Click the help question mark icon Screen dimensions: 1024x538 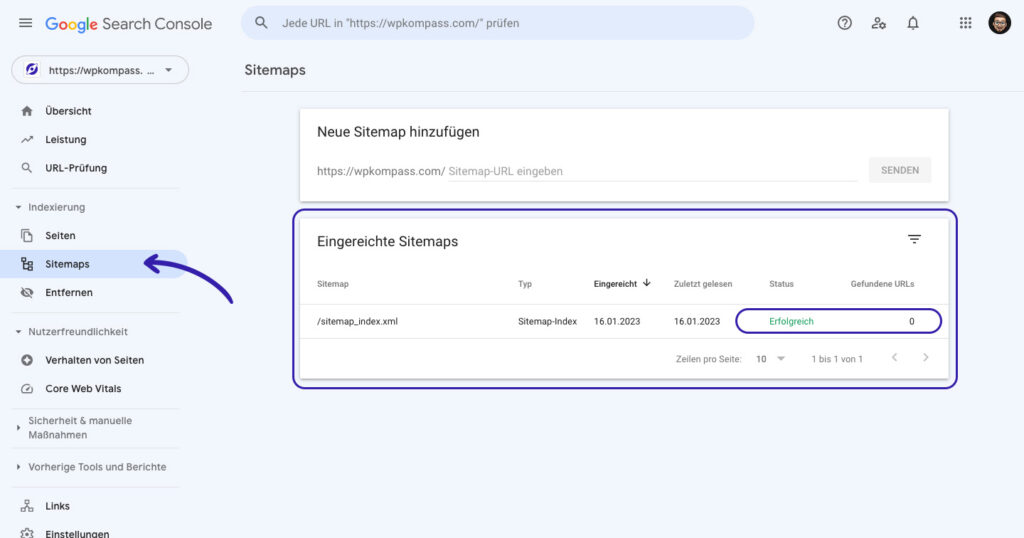[x=845, y=23]
